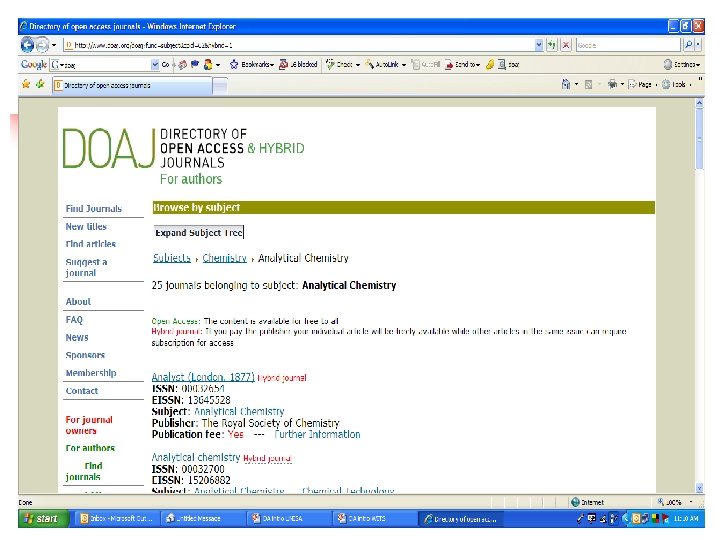Open the Sponsors sidebar link

pyautogui.click(x=85, y=355)
